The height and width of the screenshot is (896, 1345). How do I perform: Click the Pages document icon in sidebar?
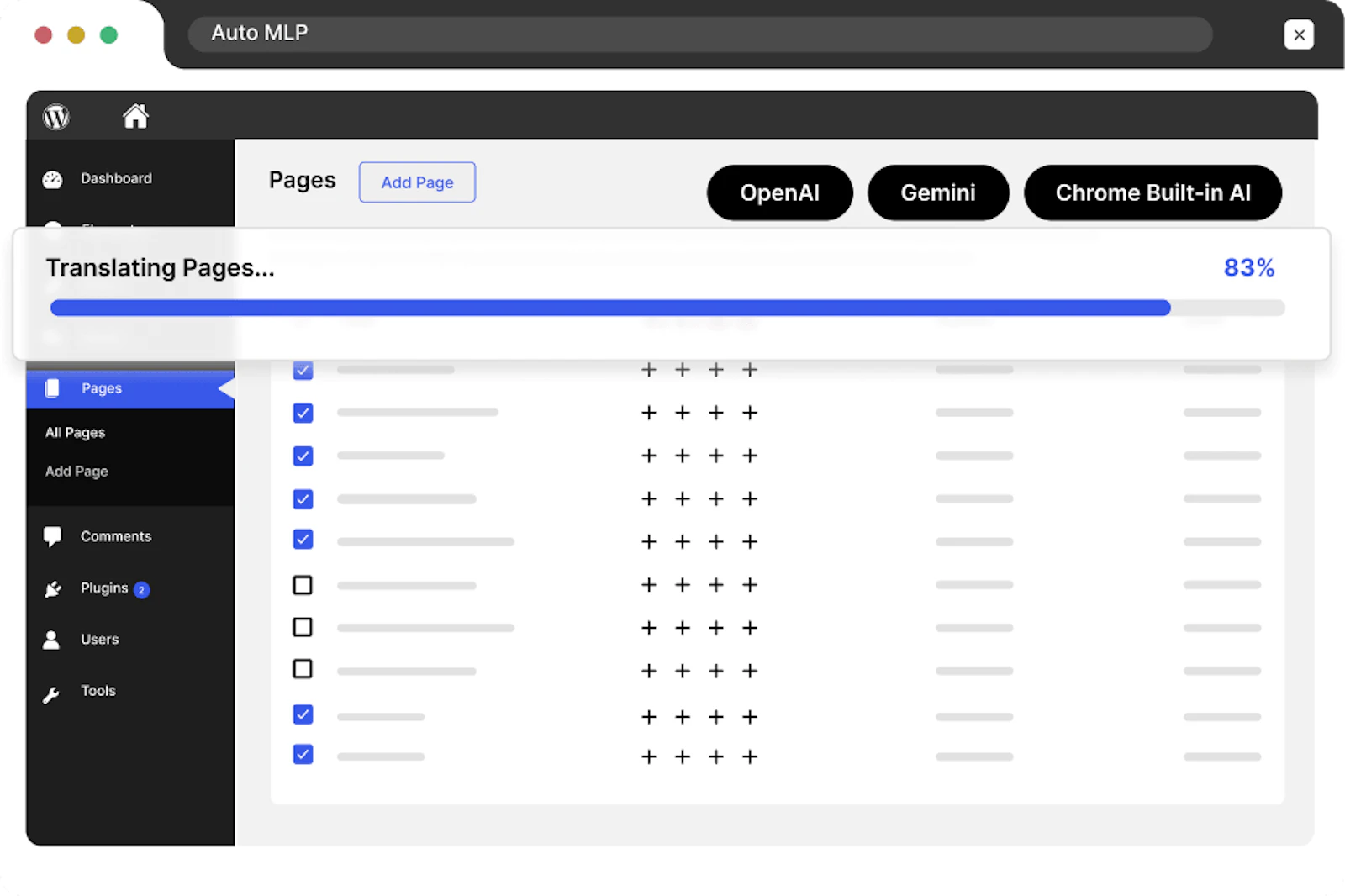pyautogui.click(x=52, y=388)
